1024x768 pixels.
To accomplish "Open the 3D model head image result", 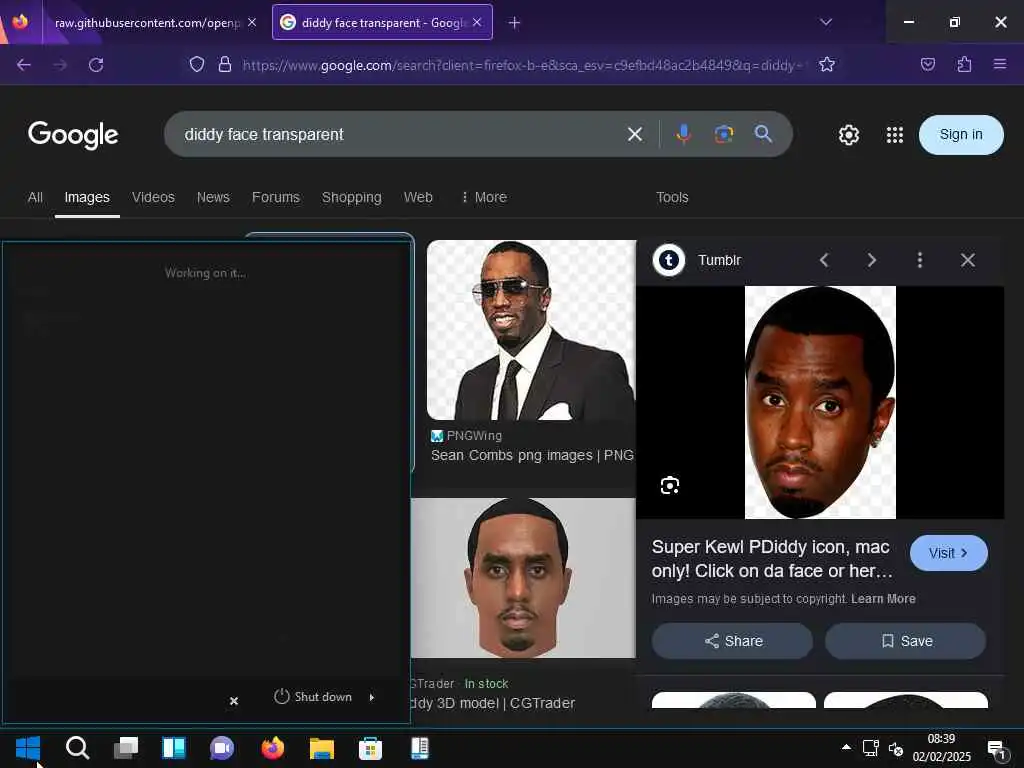I will 523,578.
